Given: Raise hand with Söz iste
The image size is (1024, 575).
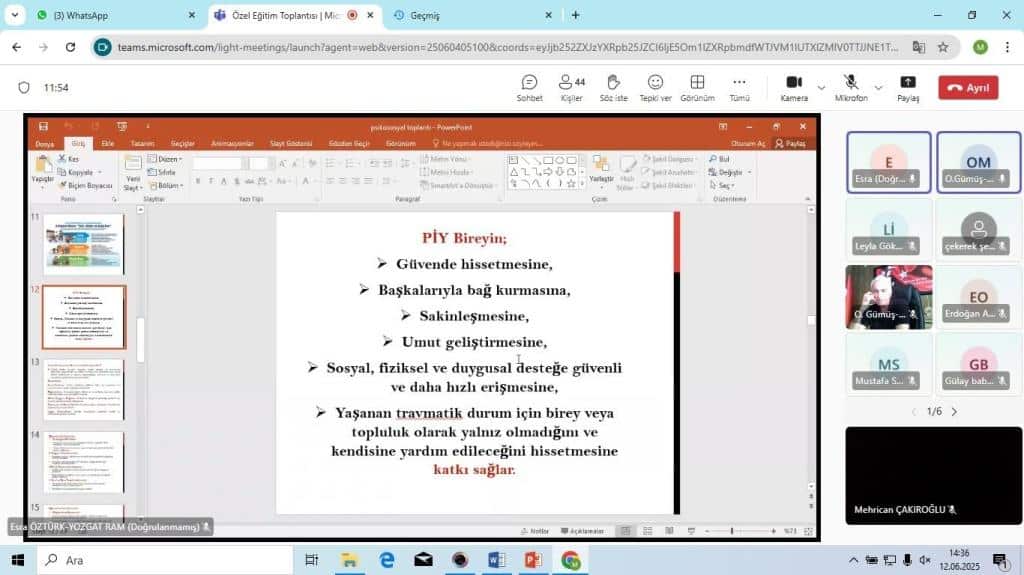Looking at the screenshot, I should (x=613, y=88).
